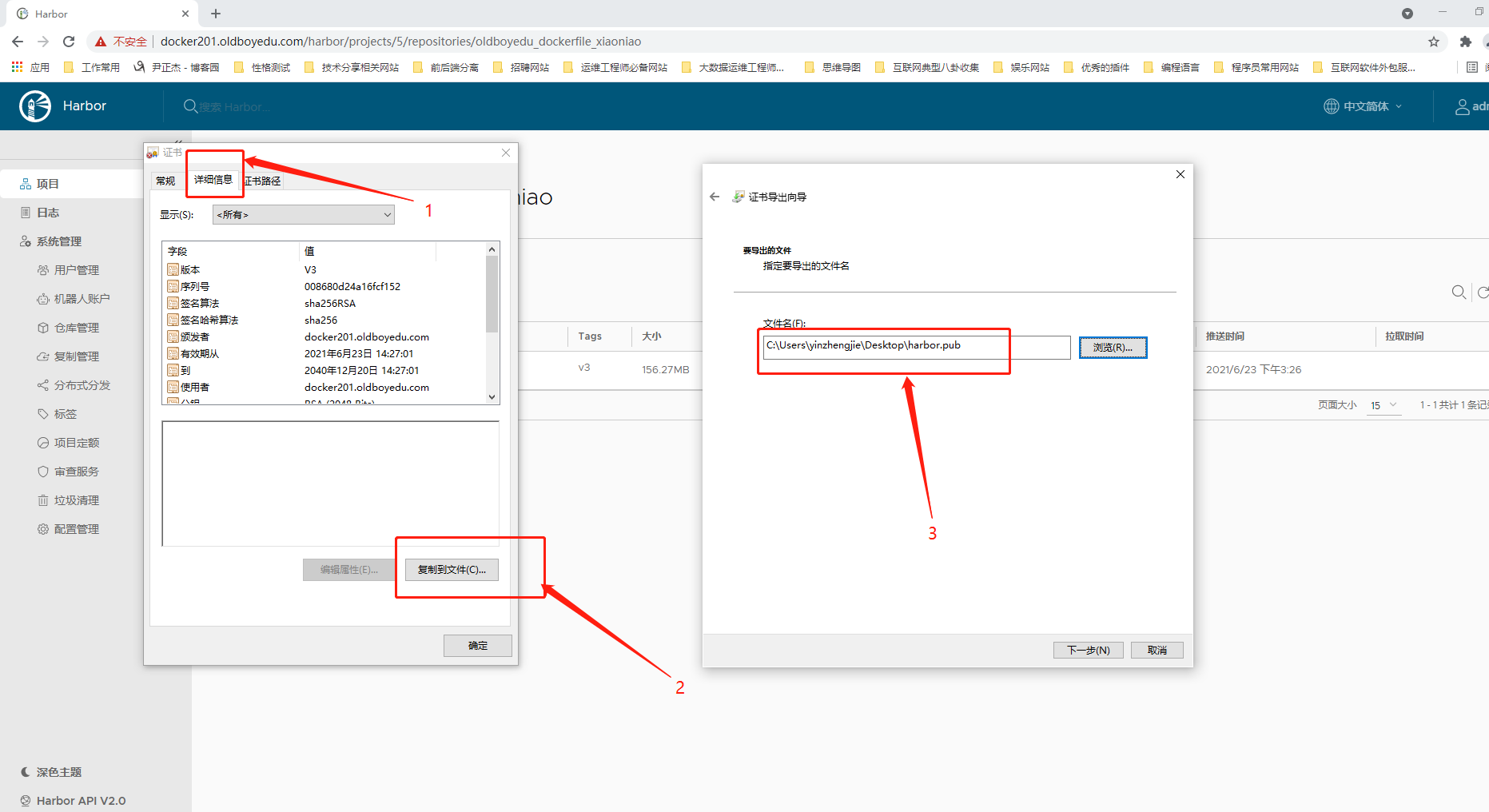Bookmark page using the star icon
The image size is (1489, 812).
click(x=1434, y=42)
